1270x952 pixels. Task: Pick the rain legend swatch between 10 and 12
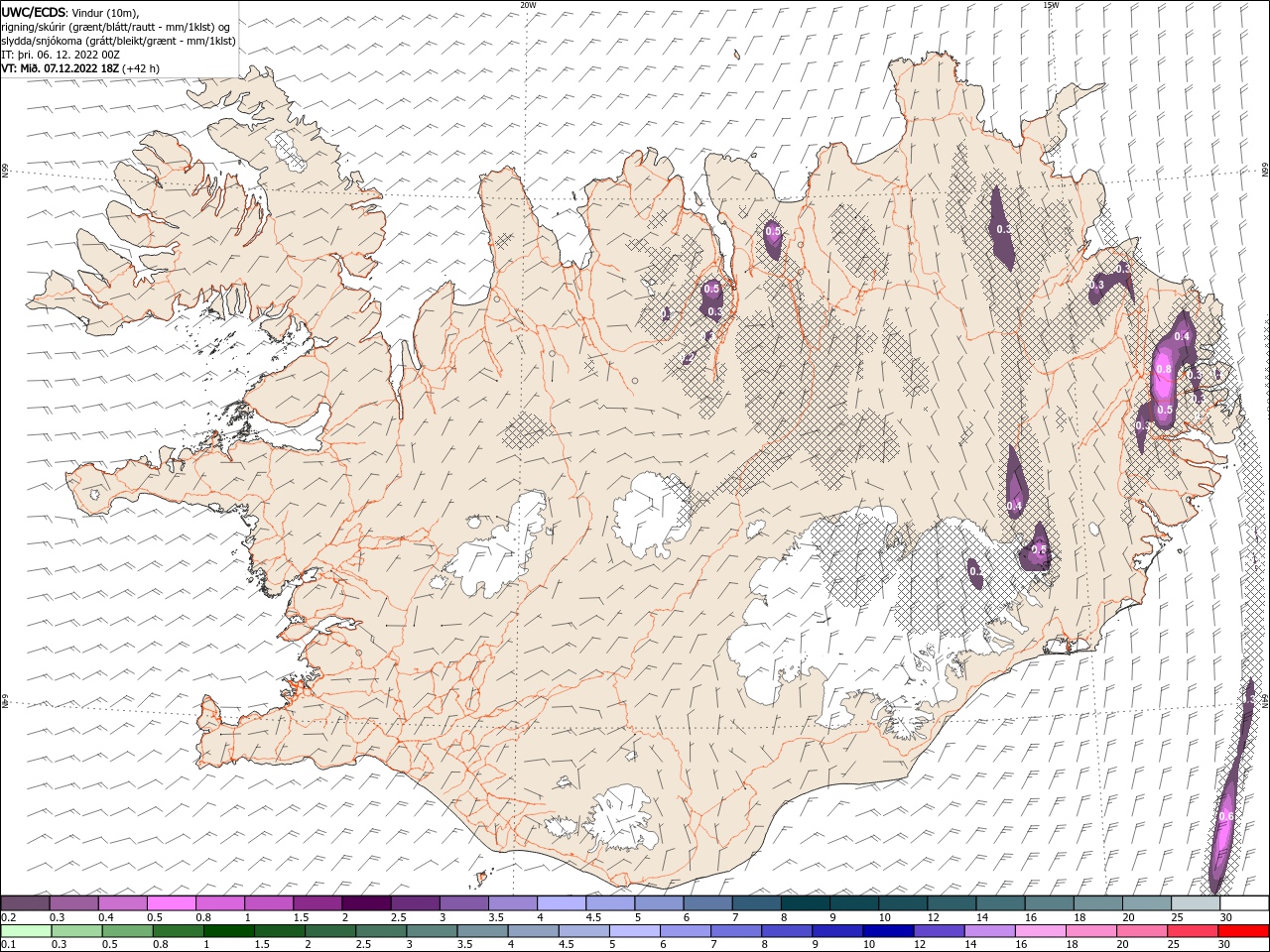888,930
